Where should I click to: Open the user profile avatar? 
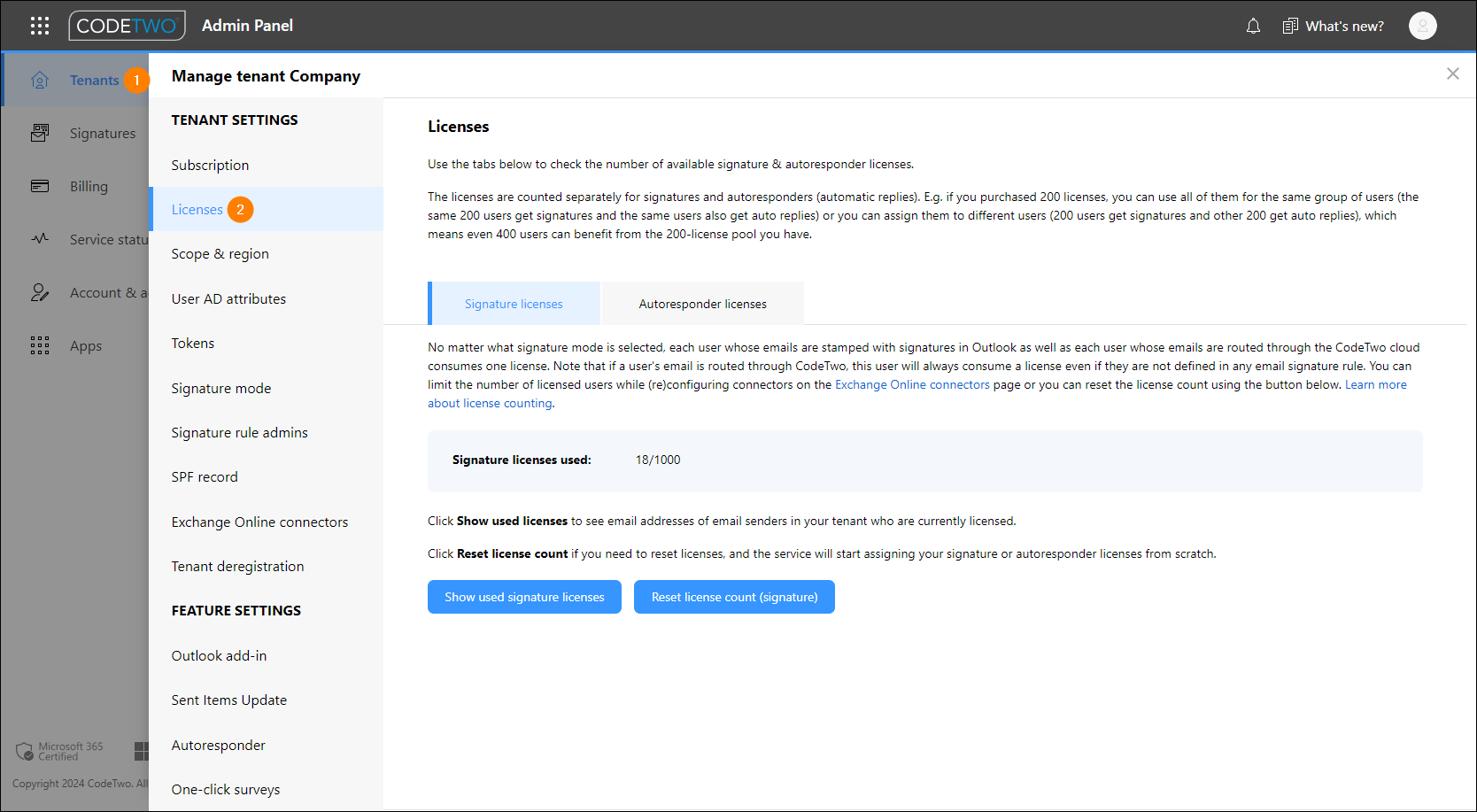point(1422,26)
